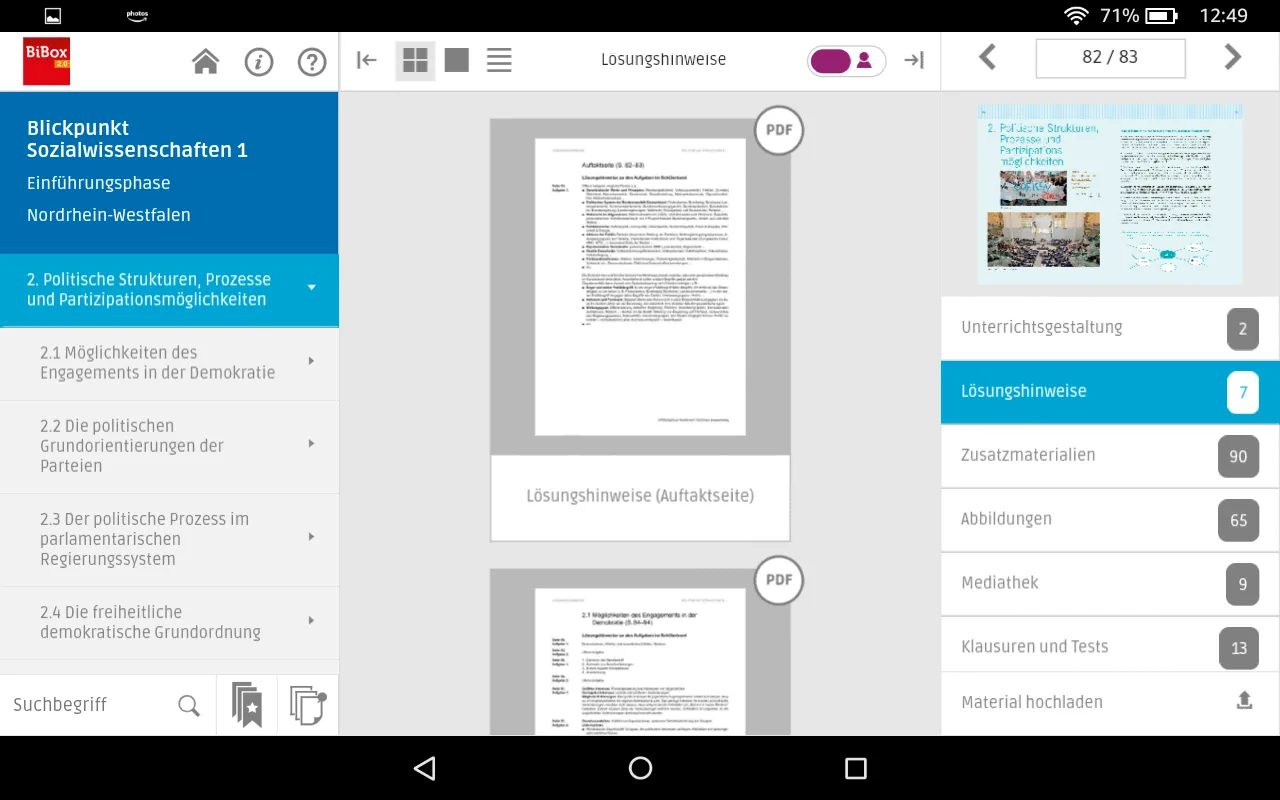This screenshot has width=1280, height=800.
Task: Collapse the left panel with arrow icon
Action: click(367, 60)
